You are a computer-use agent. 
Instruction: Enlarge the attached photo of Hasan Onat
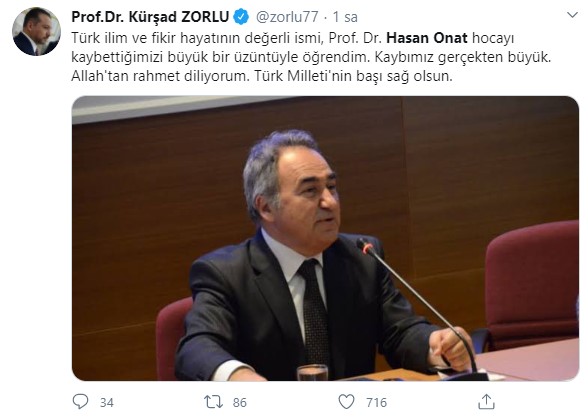tap(325, 238)
